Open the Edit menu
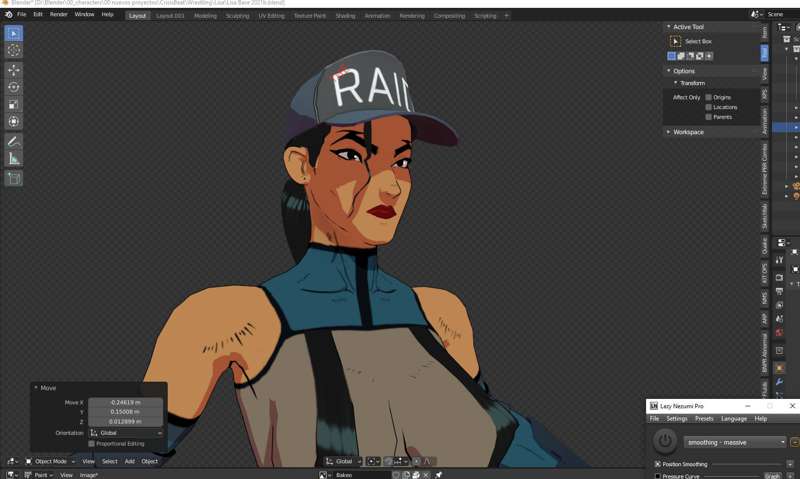Viewport: 800px width, 479px height. pyautogui.click(x=38, y=15)
